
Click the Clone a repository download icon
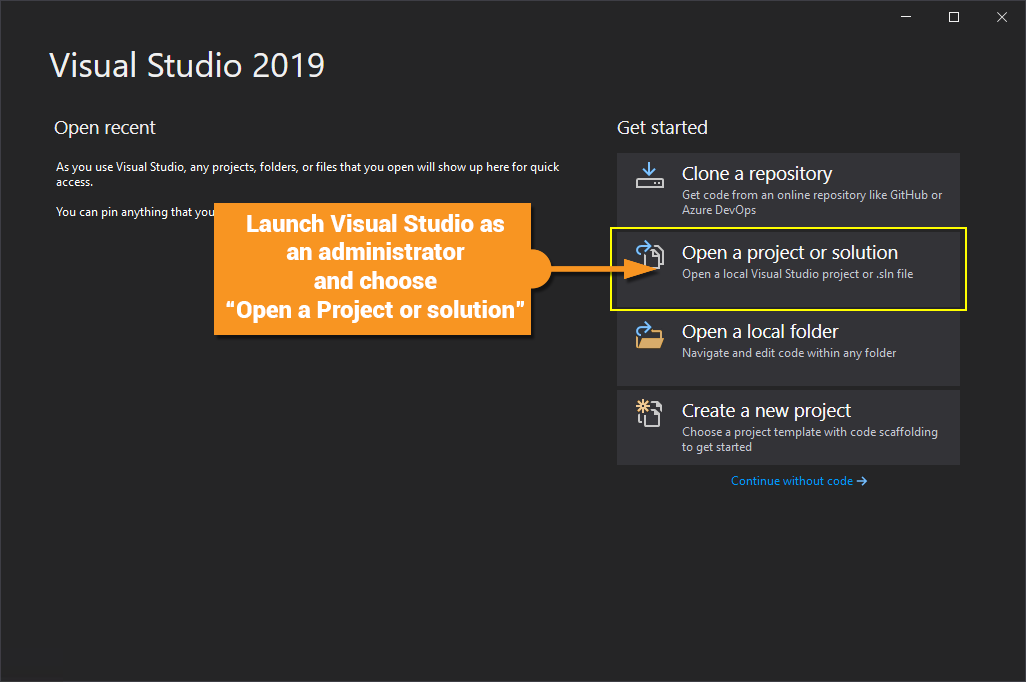pos(649,176)
